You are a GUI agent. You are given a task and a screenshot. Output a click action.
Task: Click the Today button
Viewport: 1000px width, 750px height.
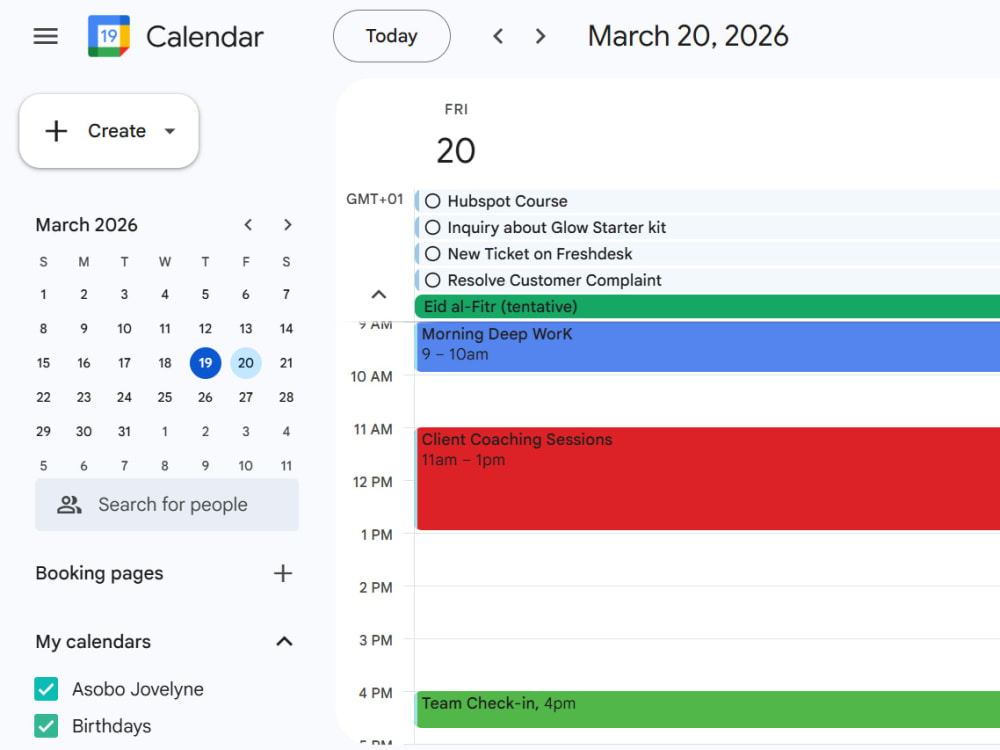(392, 36)
